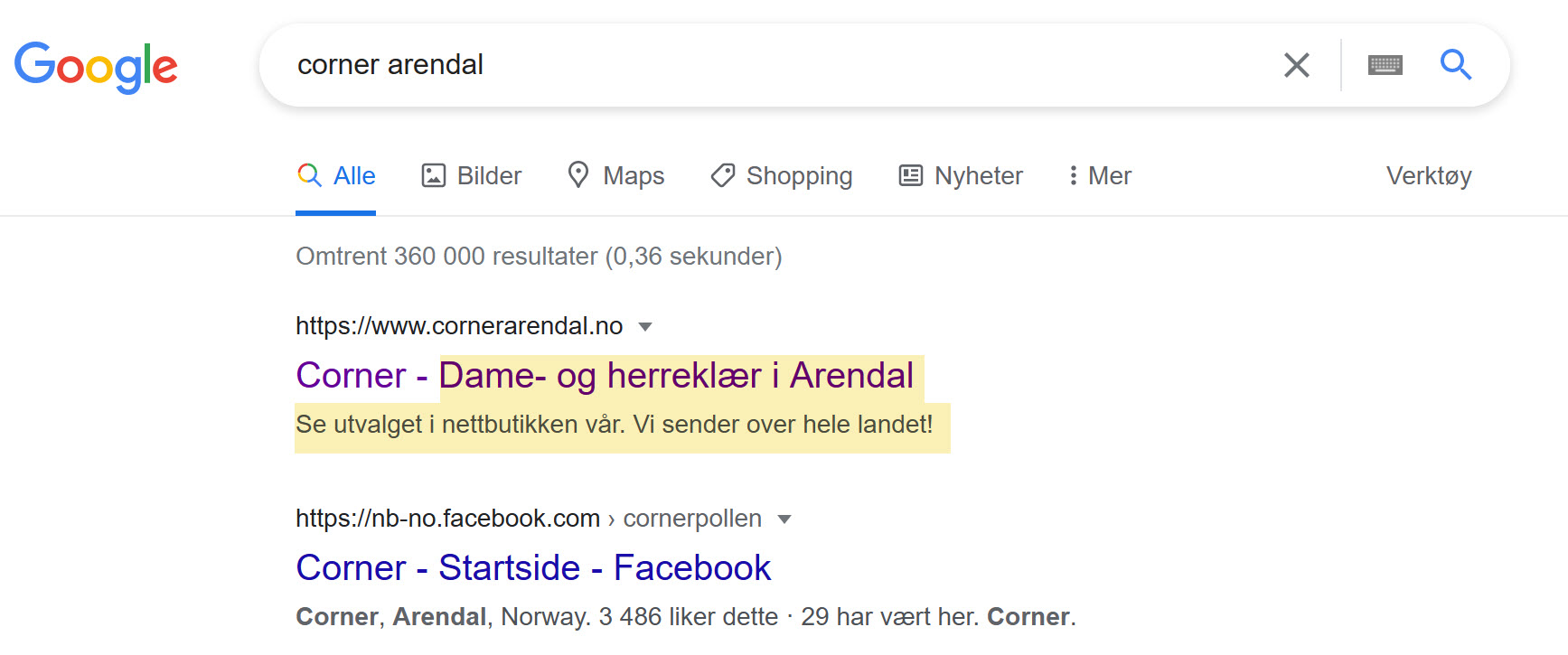Select the Bilder image search icon
1568x655 pixels.
tap(434, 174)
